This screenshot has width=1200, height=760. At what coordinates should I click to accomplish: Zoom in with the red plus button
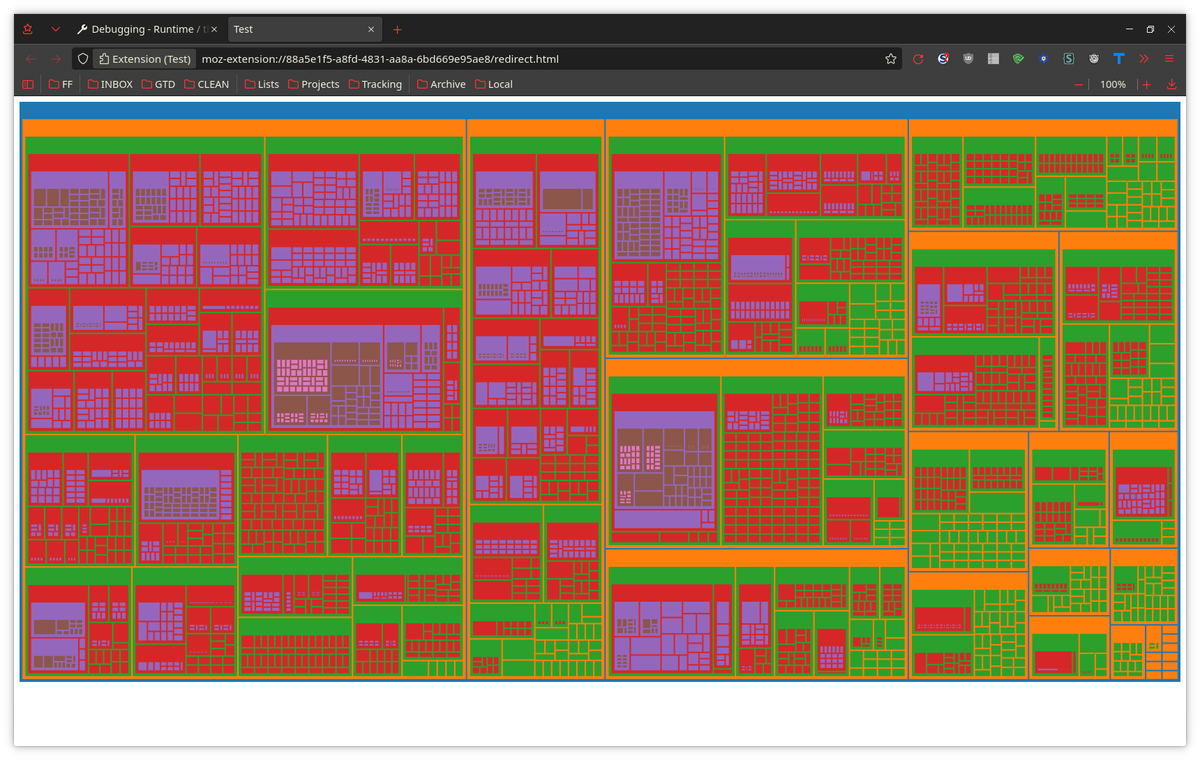(x=1146, y=85)
